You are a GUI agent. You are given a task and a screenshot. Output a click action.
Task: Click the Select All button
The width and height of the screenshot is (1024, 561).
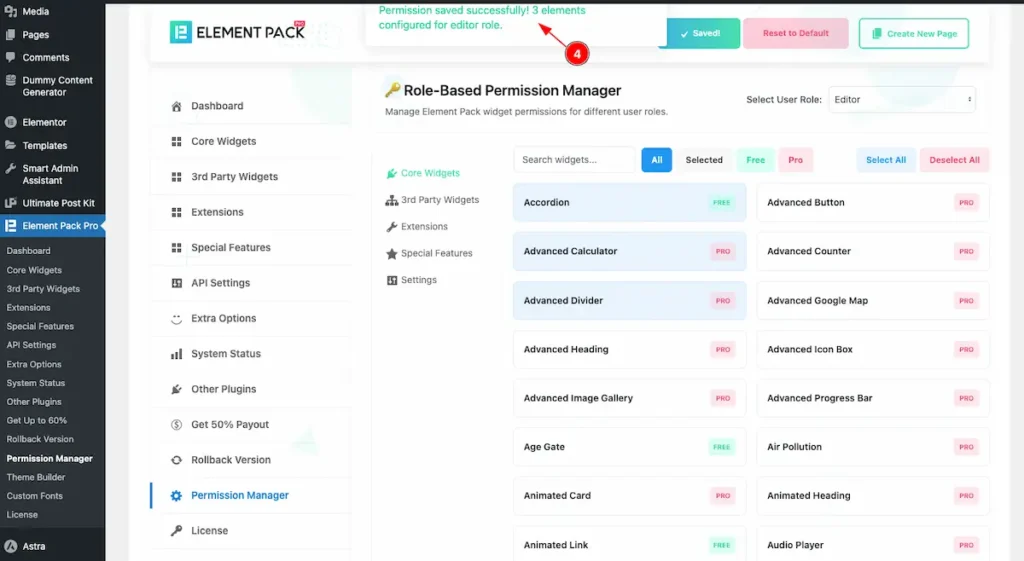[x=885, y=160]
